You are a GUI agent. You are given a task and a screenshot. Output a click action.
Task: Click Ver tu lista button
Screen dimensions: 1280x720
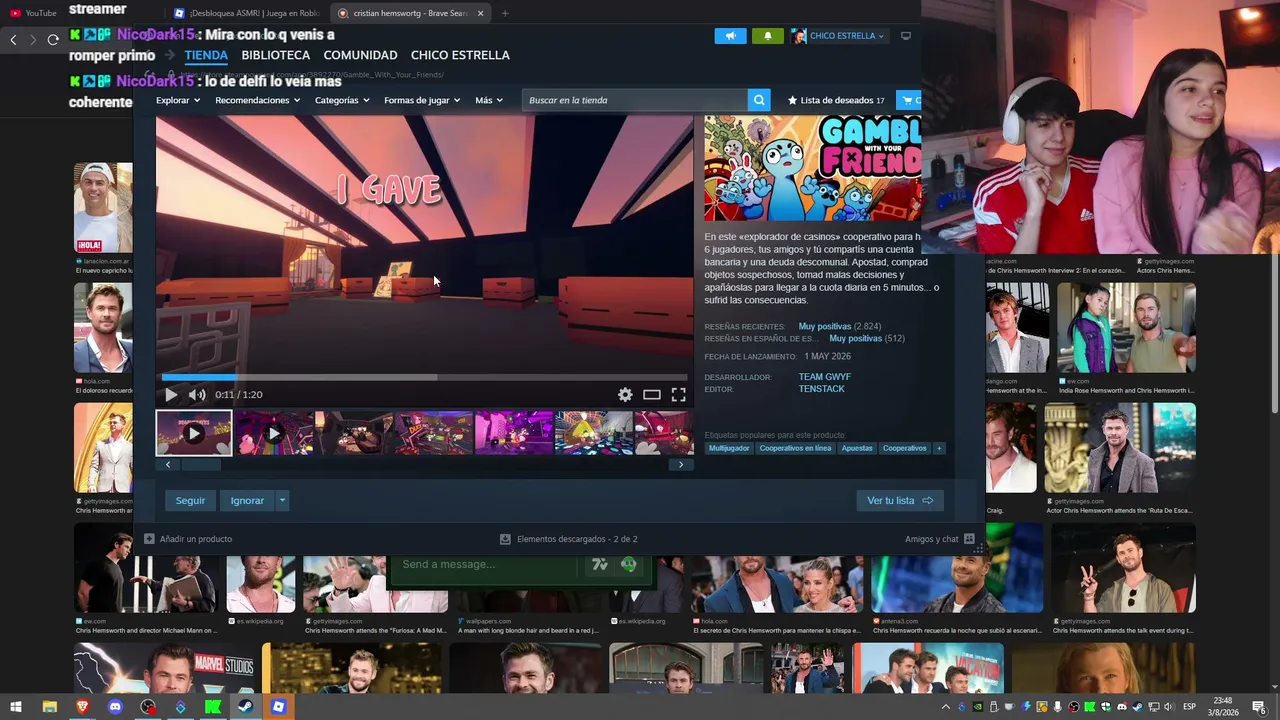pyautogui.click(x=899, y=500)
